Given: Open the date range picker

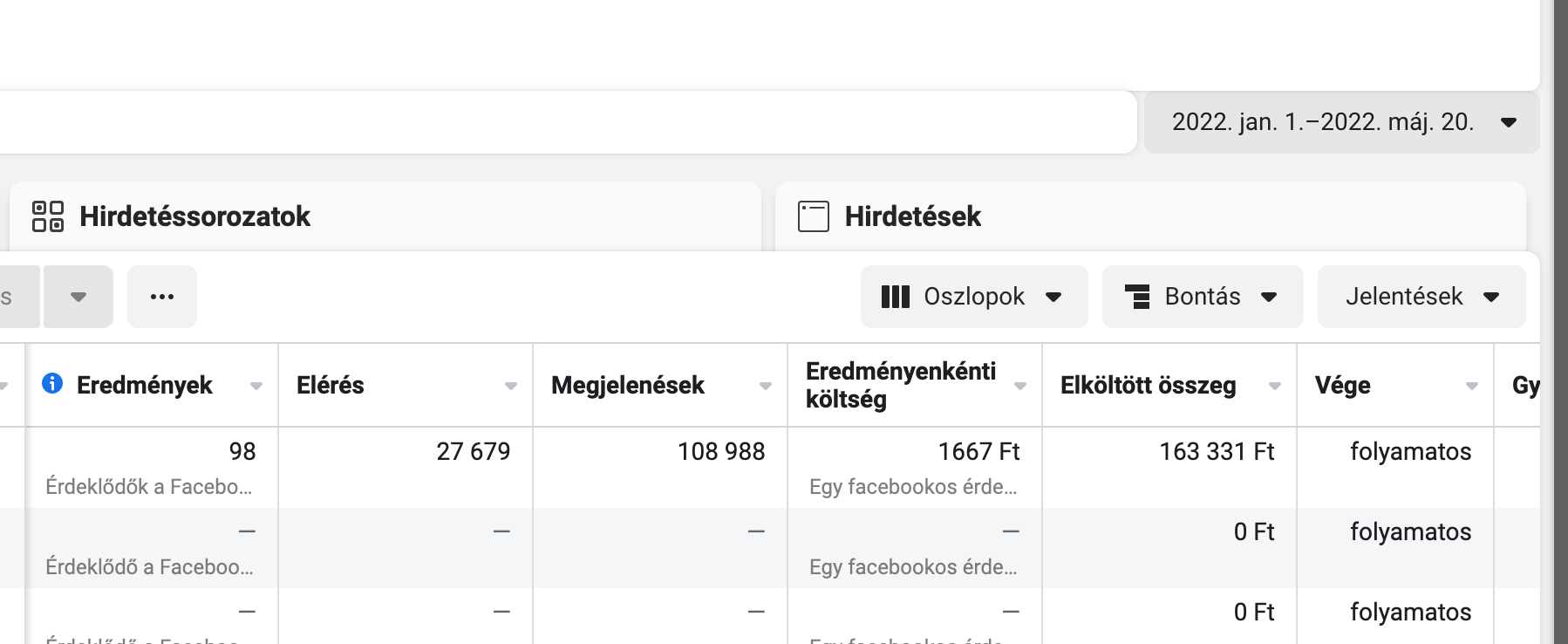Looking at the screenshot, I should pyautogui.click(x=1342, y=122).
